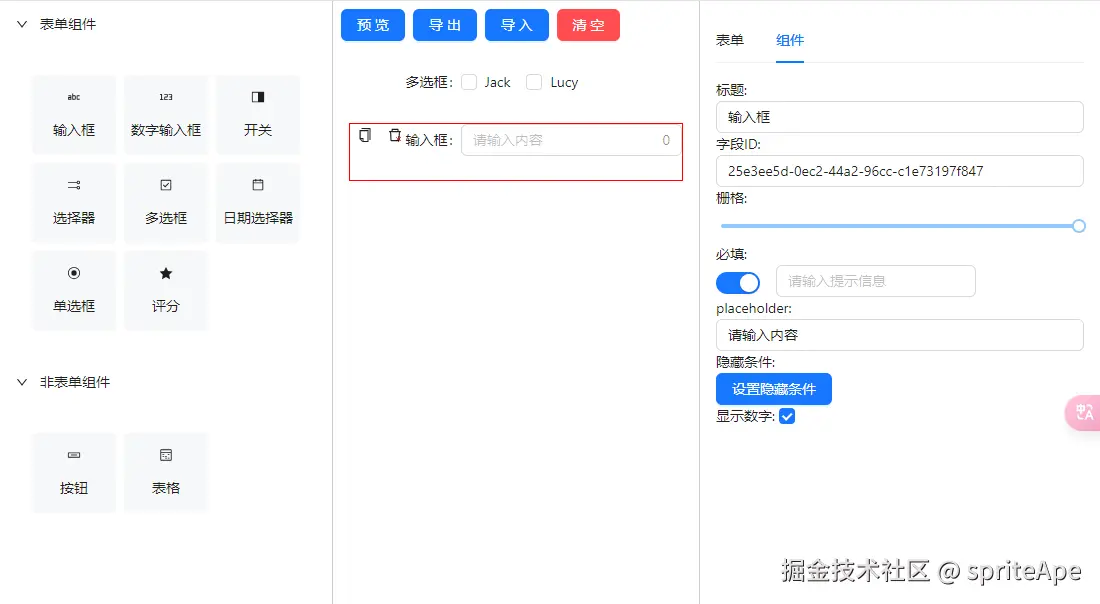Switch to the 表单 tab

point(730,41)
